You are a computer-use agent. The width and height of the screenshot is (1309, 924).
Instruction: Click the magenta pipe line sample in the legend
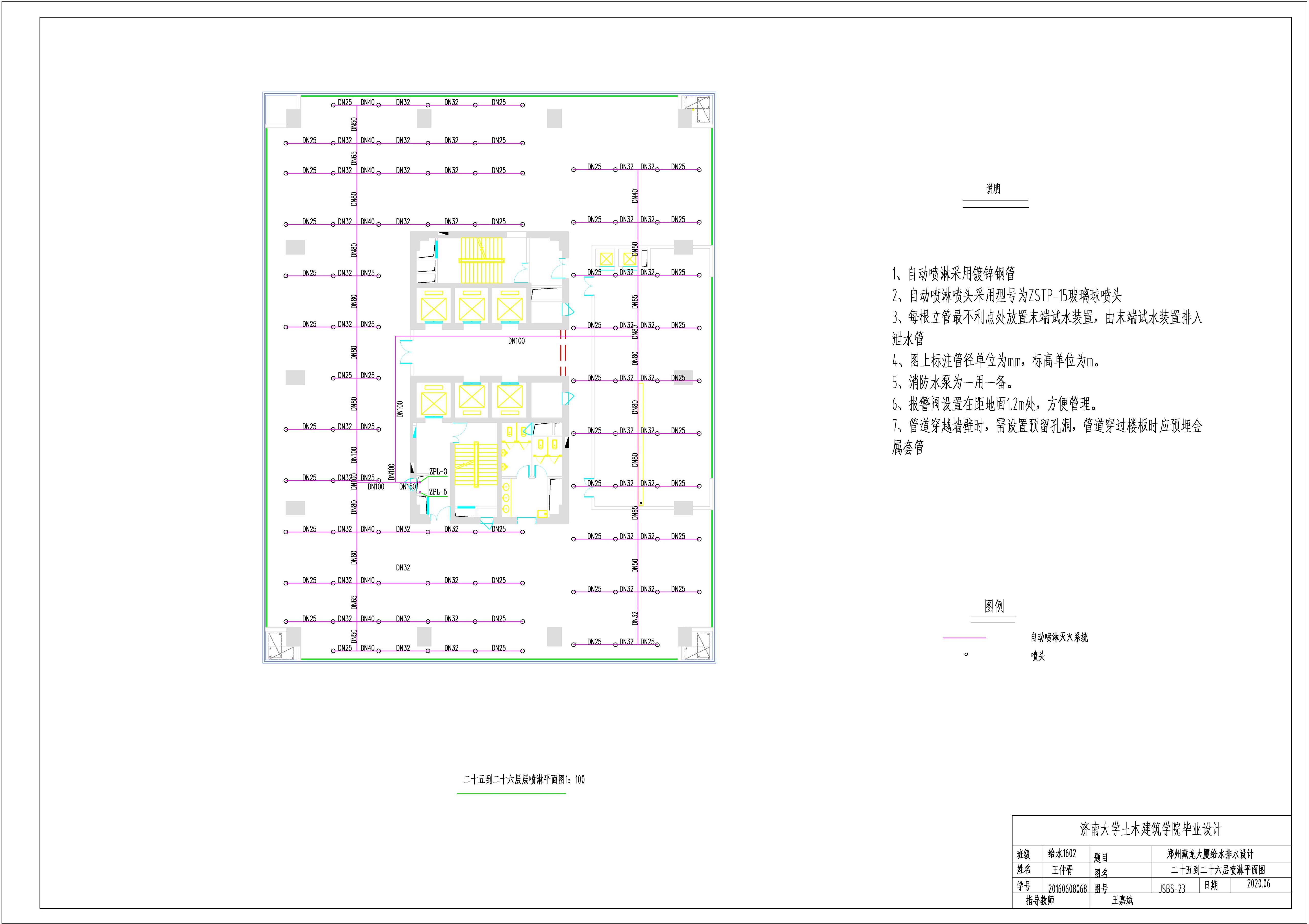tap(964, 638)
